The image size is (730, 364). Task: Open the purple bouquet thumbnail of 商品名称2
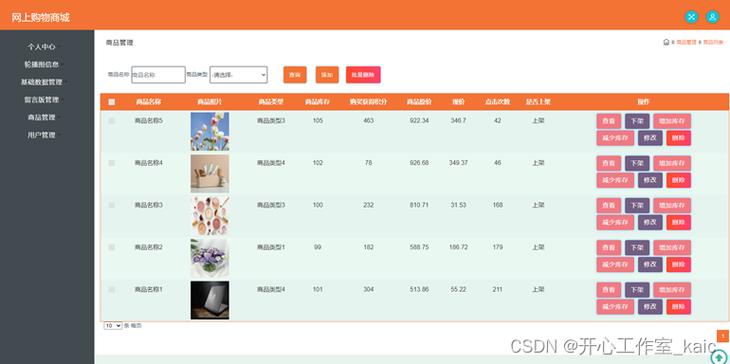pyautogui.click(x=210, y=258)
